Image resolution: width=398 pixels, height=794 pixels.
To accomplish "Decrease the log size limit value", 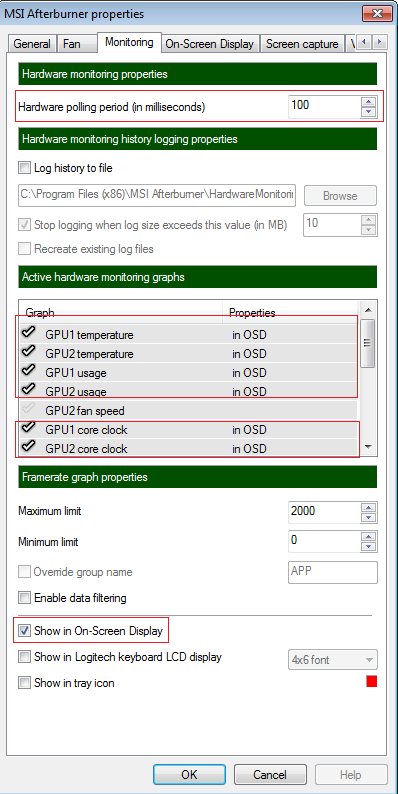I will pos(369,229).
